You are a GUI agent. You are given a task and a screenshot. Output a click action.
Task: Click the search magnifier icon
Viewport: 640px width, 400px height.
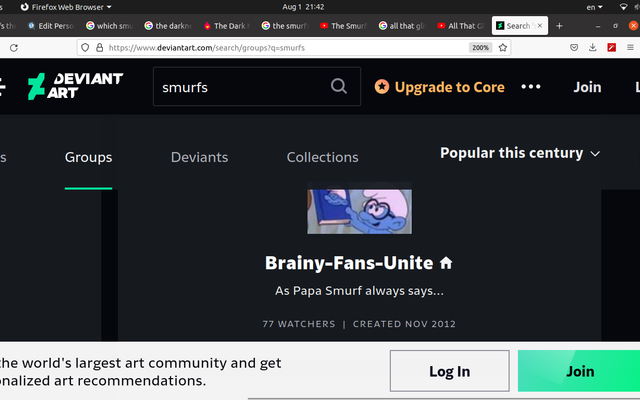click(x=339, y=87)
